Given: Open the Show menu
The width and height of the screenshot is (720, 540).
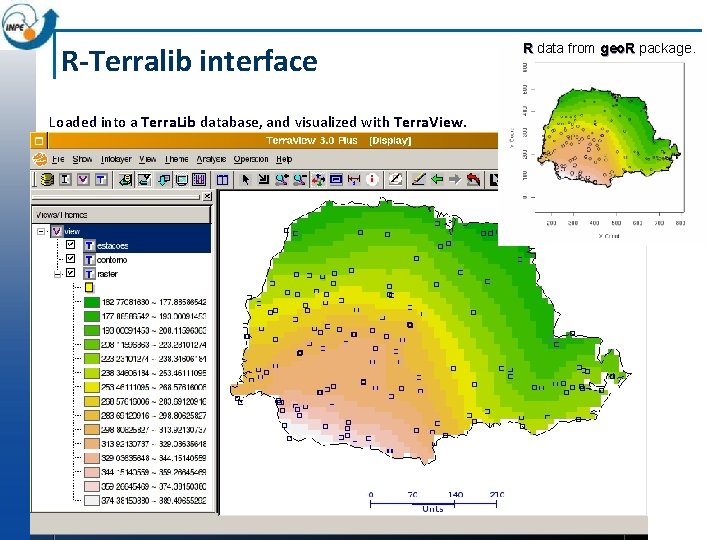Looking at the screenshot, I should [x=82, y=159].
